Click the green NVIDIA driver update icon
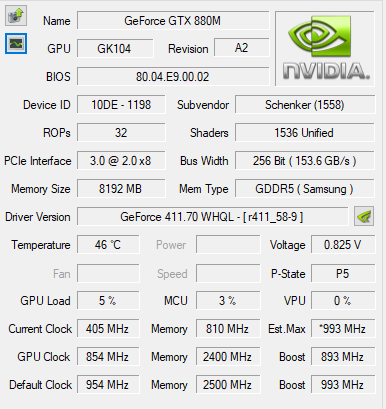This screenshot has width=386, height=409. tap(364, 216)
